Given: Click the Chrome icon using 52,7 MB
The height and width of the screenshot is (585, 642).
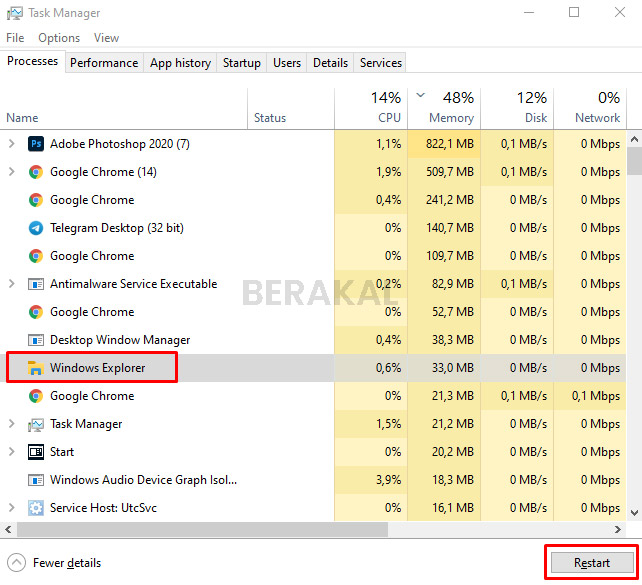Looking at the screenshot, I should coord(36,312).
